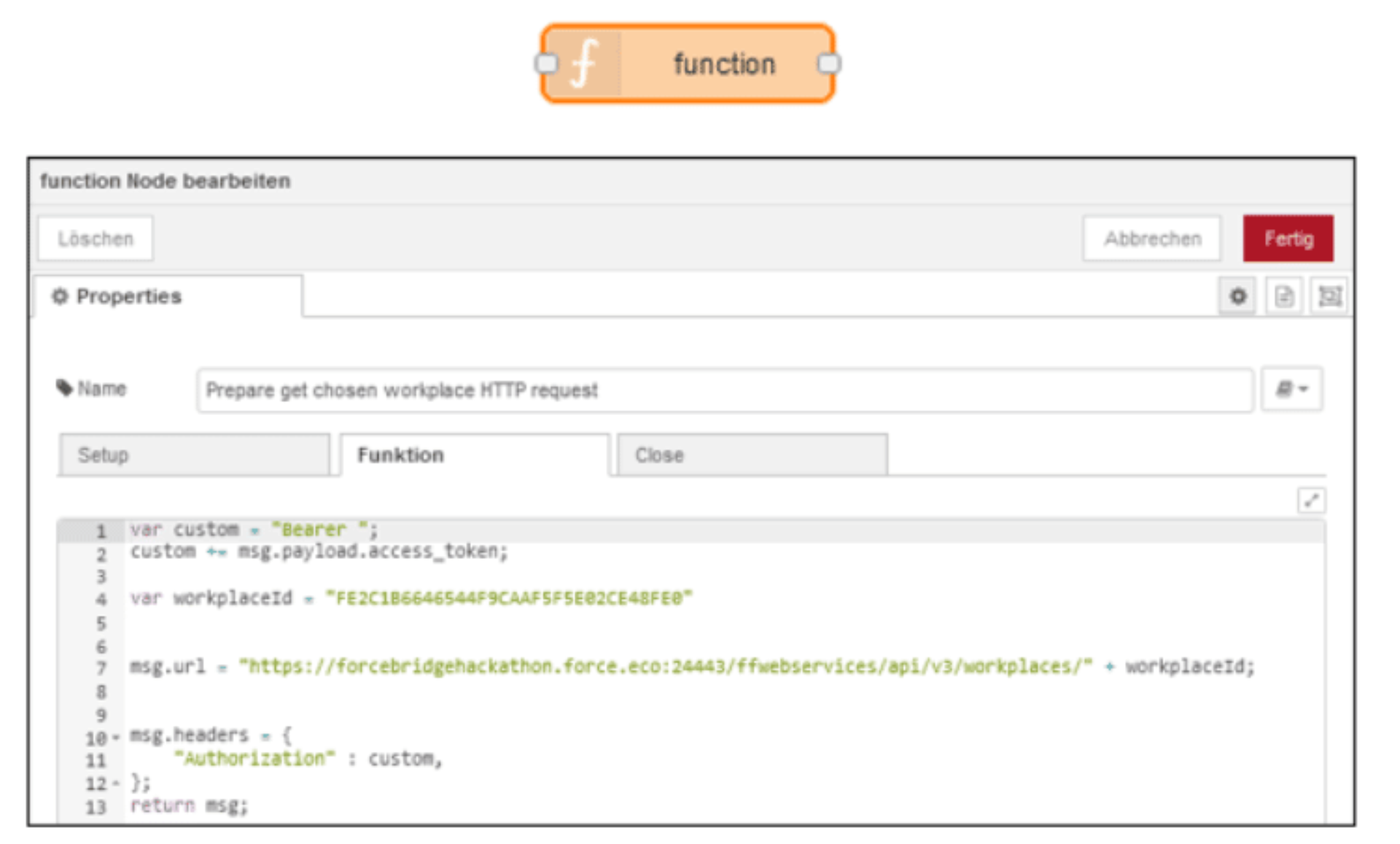This screenshot has height=844, width=1400.
Task: Click the tag icon next to Name label
Action: tap(64, 389)
